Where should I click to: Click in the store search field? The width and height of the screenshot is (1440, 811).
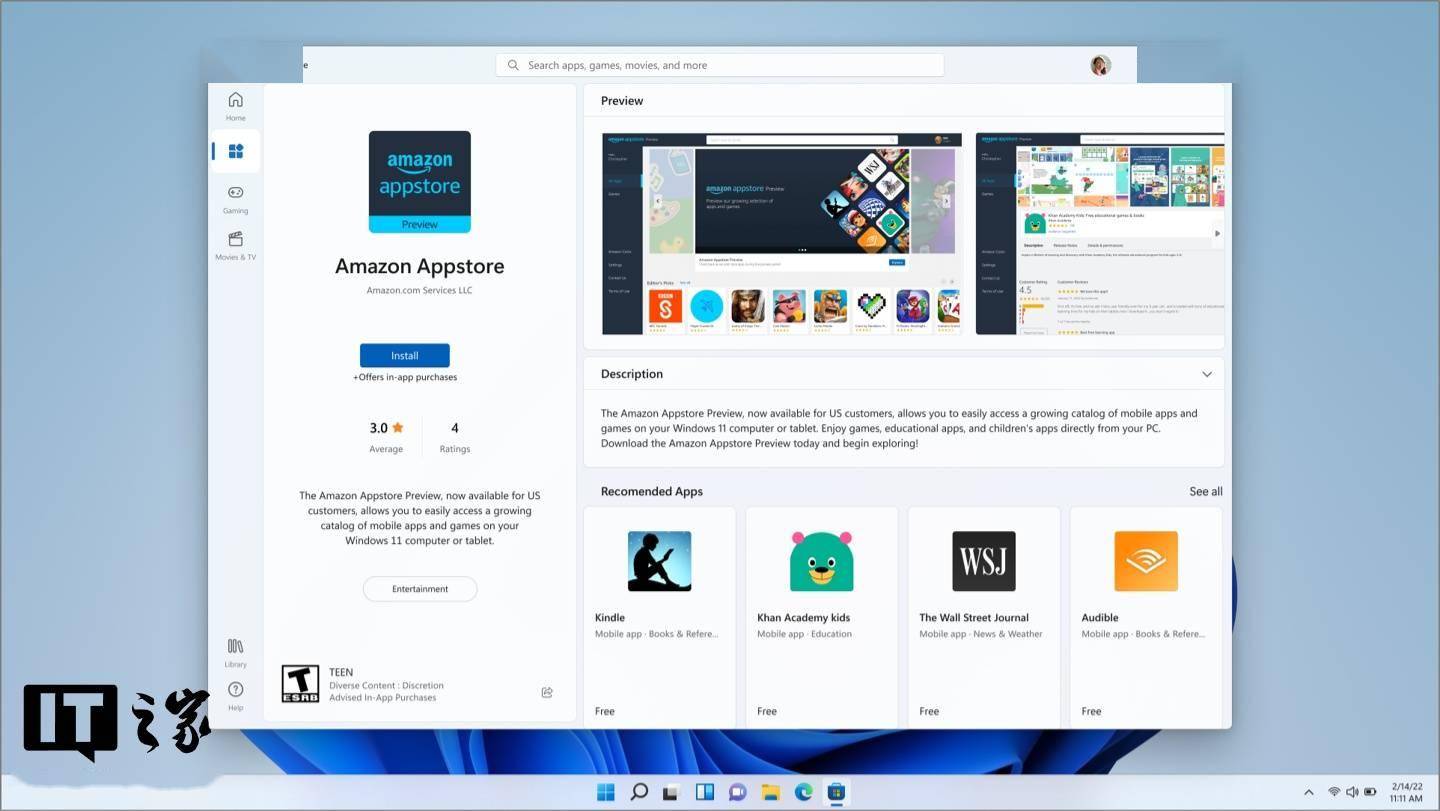(720, 65)
